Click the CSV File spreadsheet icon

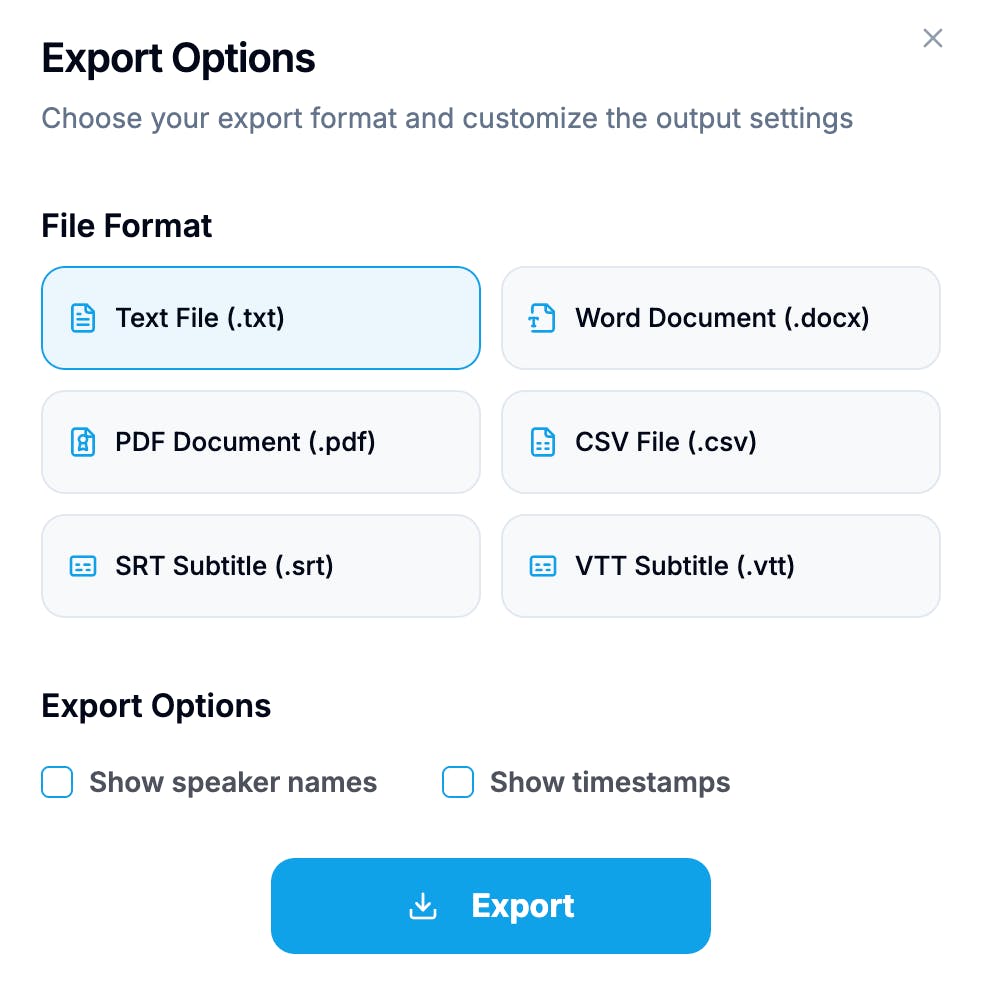(x=543, y=442)
